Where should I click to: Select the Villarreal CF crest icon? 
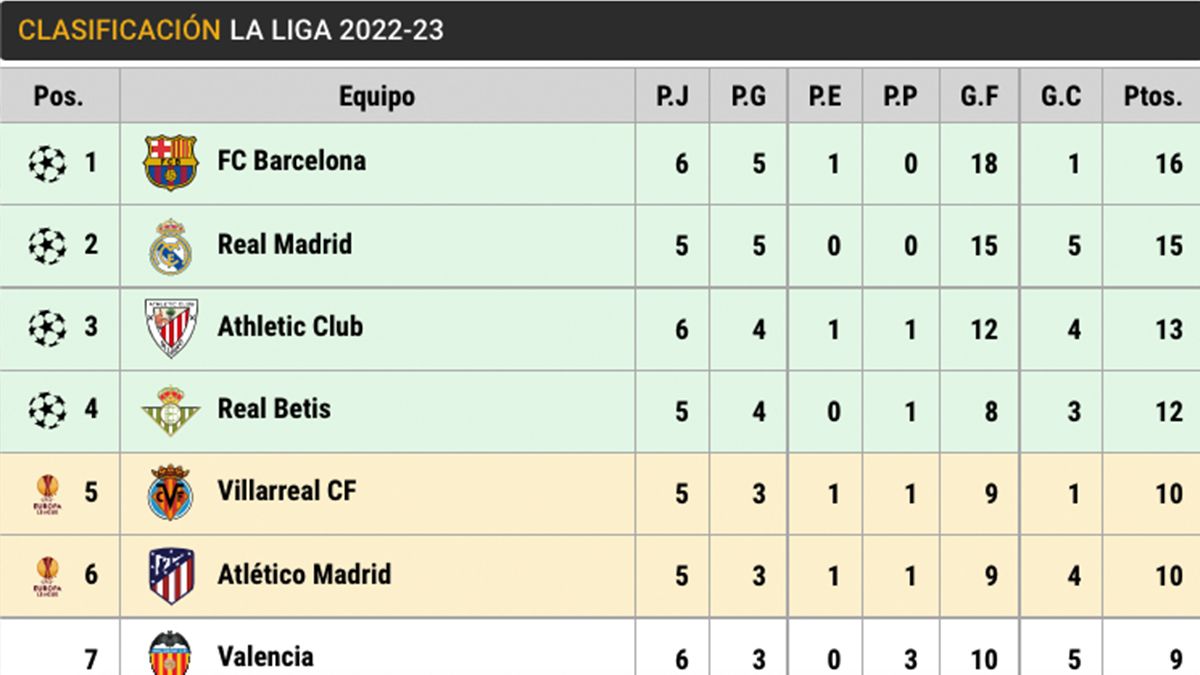pos(170,492)
